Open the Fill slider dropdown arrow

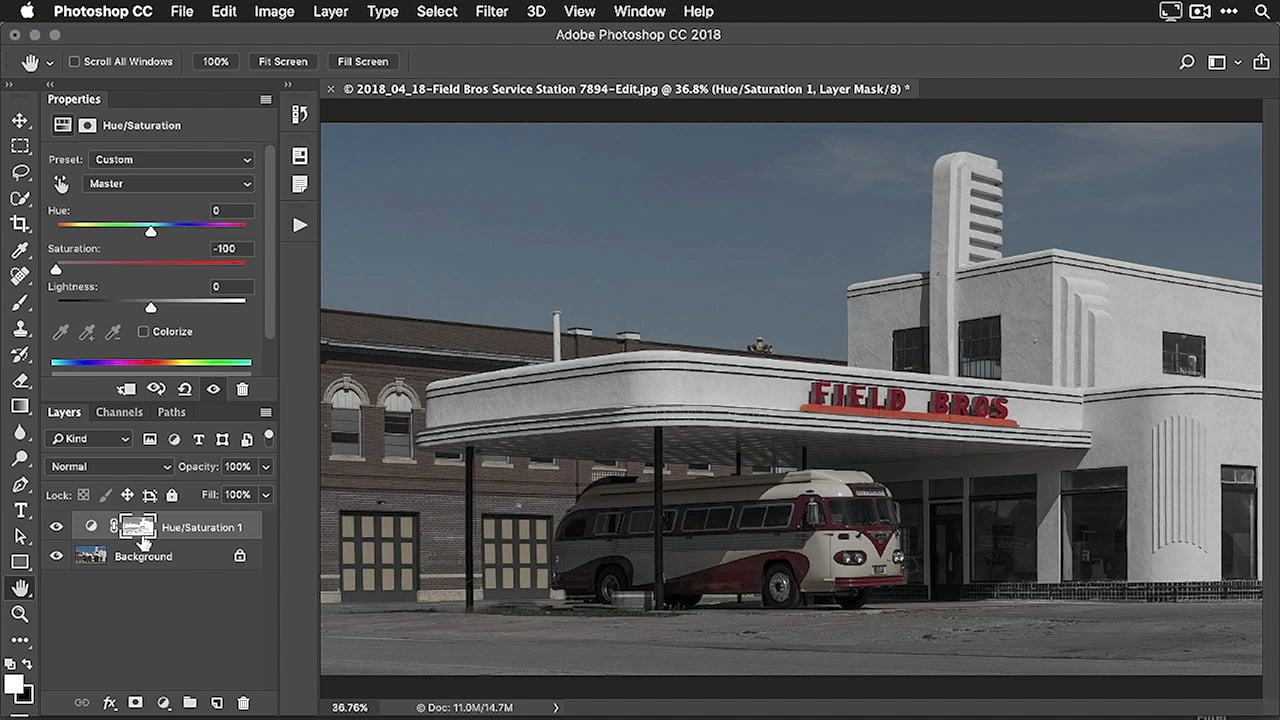266,495
